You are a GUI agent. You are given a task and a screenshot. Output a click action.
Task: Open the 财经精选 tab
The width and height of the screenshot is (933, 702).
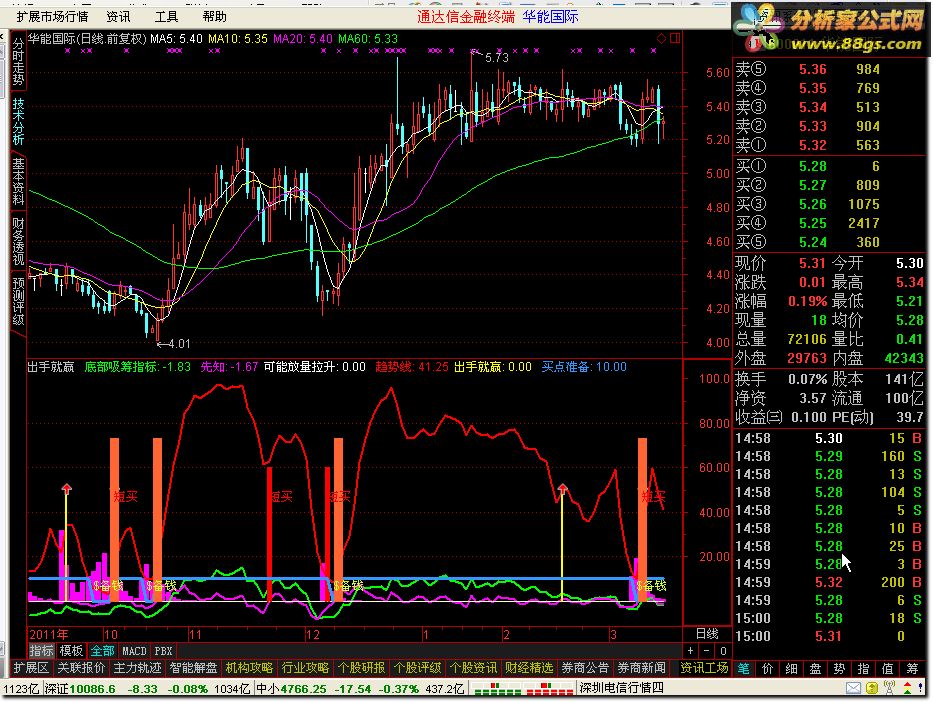point(529,668)
